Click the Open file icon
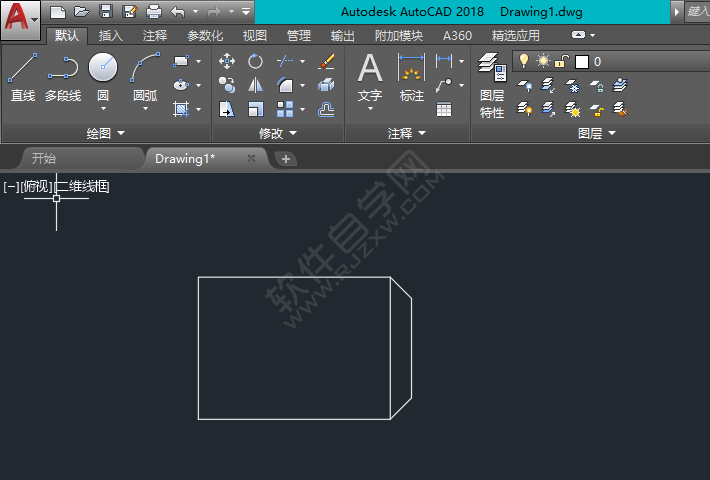This screenshot has width=710, height=480. [82, 12]
